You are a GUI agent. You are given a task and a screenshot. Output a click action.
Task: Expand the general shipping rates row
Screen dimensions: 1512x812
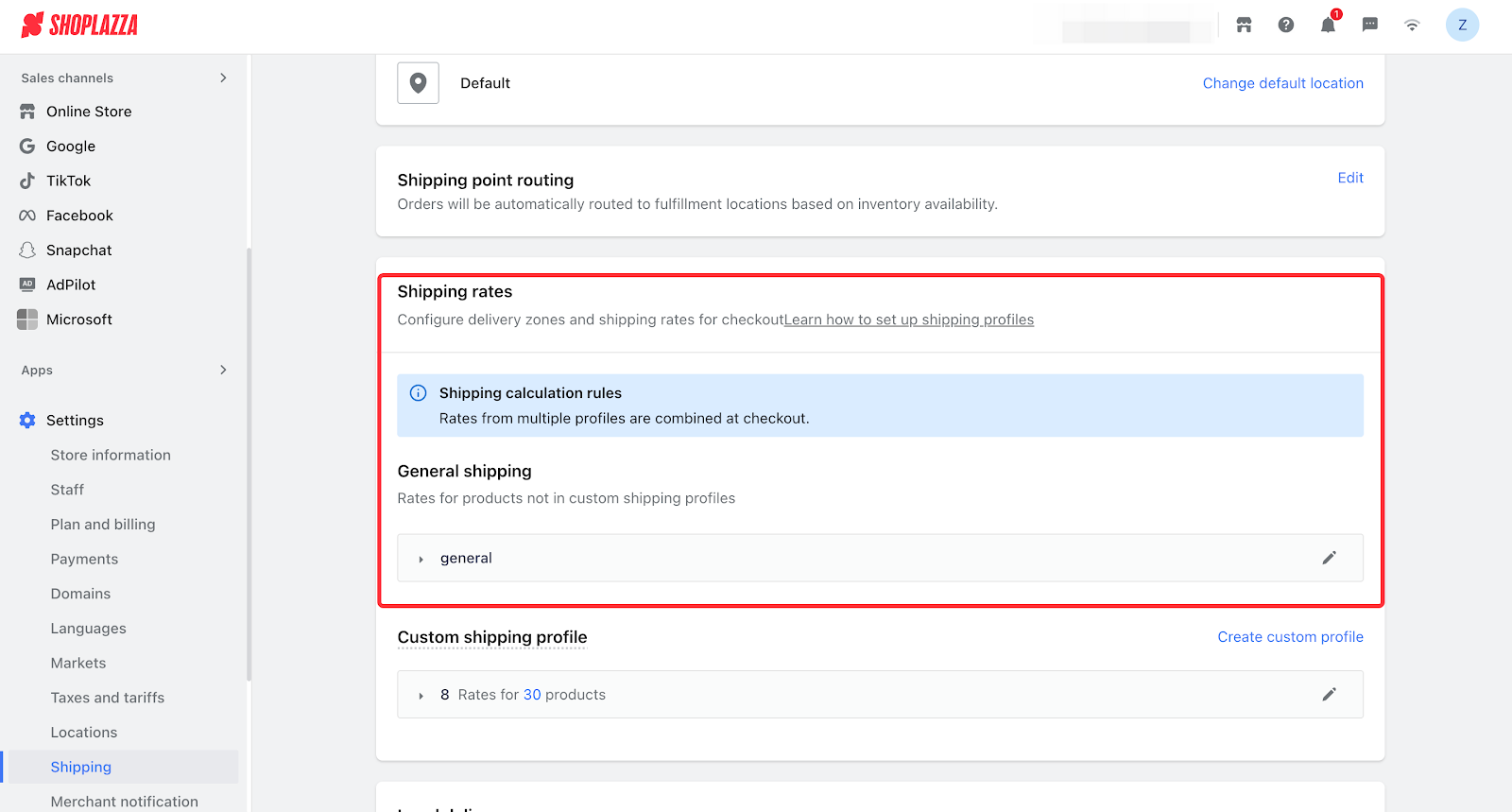pos(421,559)
